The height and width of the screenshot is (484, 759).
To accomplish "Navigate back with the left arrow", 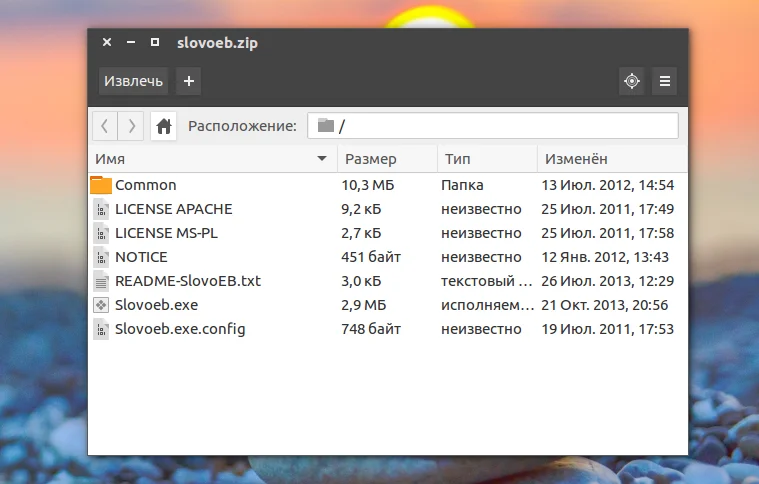I will [x=105, y=126].
